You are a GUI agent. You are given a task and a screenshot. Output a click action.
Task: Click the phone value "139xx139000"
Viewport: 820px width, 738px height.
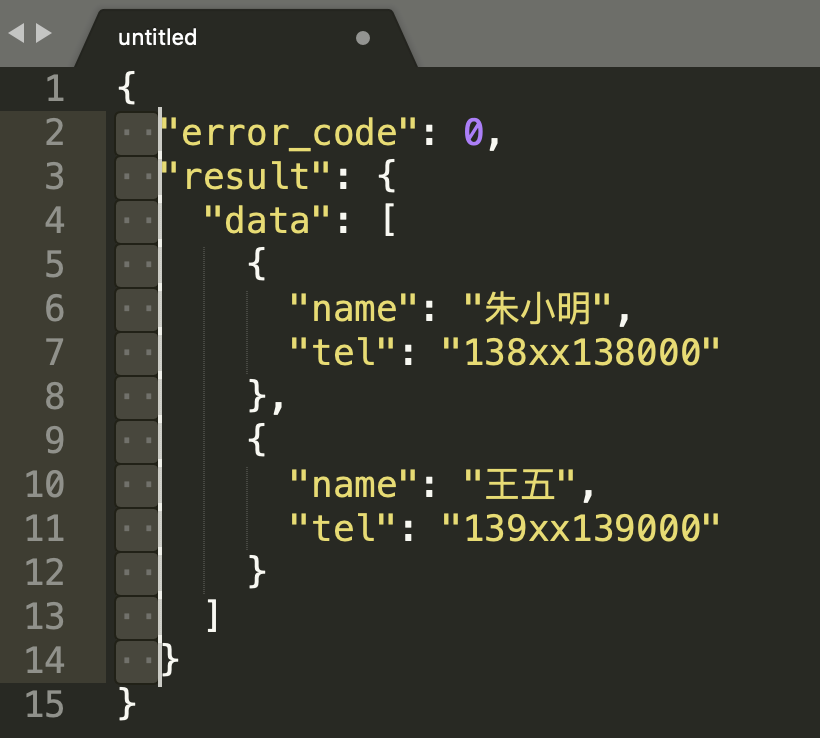[581, 529]
